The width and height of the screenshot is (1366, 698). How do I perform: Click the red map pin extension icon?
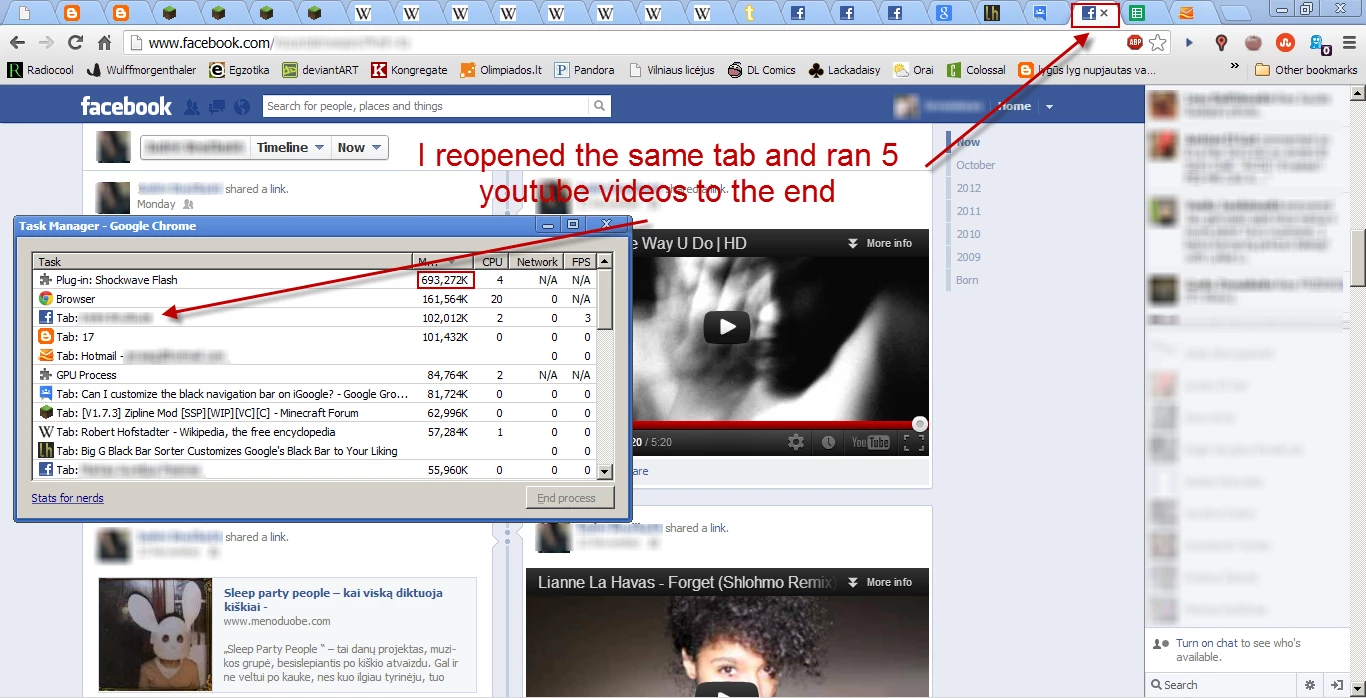(x=1221, y=43)
